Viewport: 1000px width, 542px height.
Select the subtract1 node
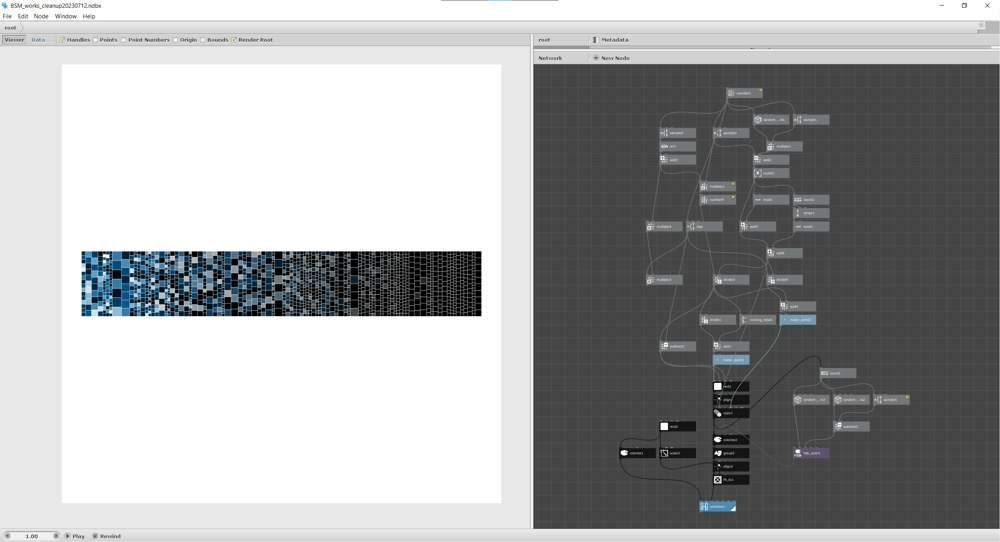(x=677, y=347)
